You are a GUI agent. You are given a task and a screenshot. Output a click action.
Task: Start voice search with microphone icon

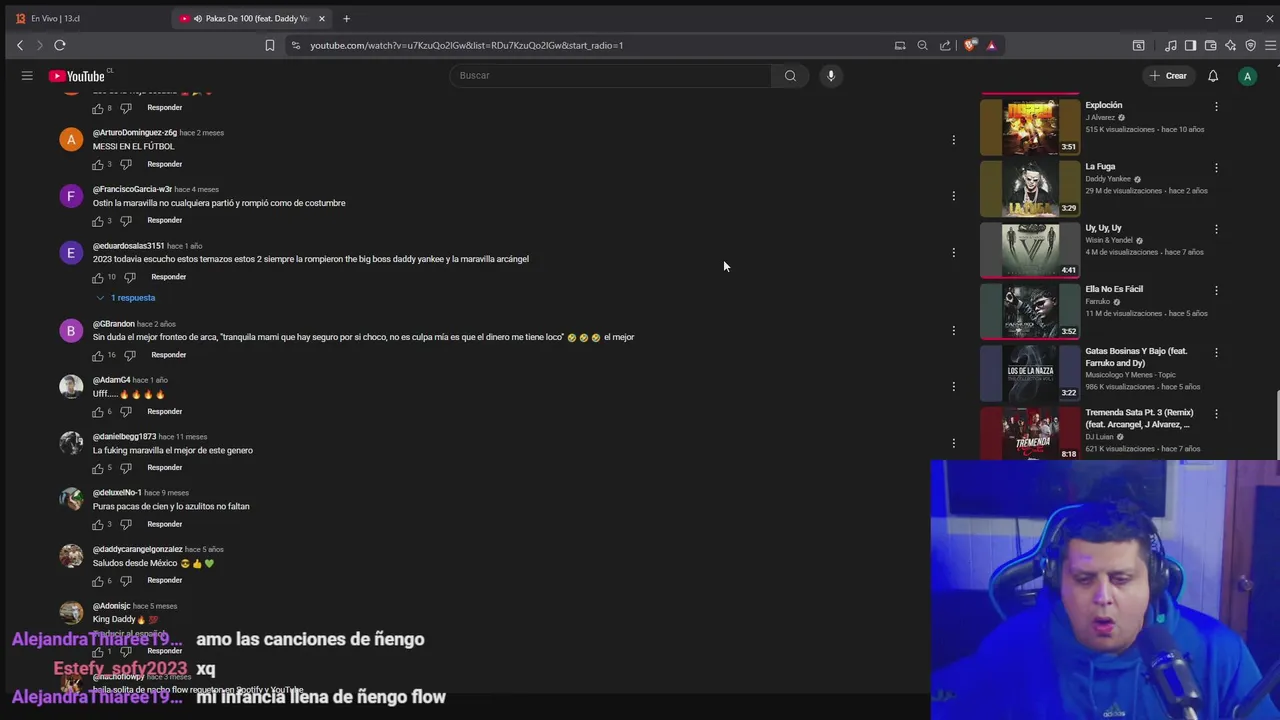coord(830,76)
